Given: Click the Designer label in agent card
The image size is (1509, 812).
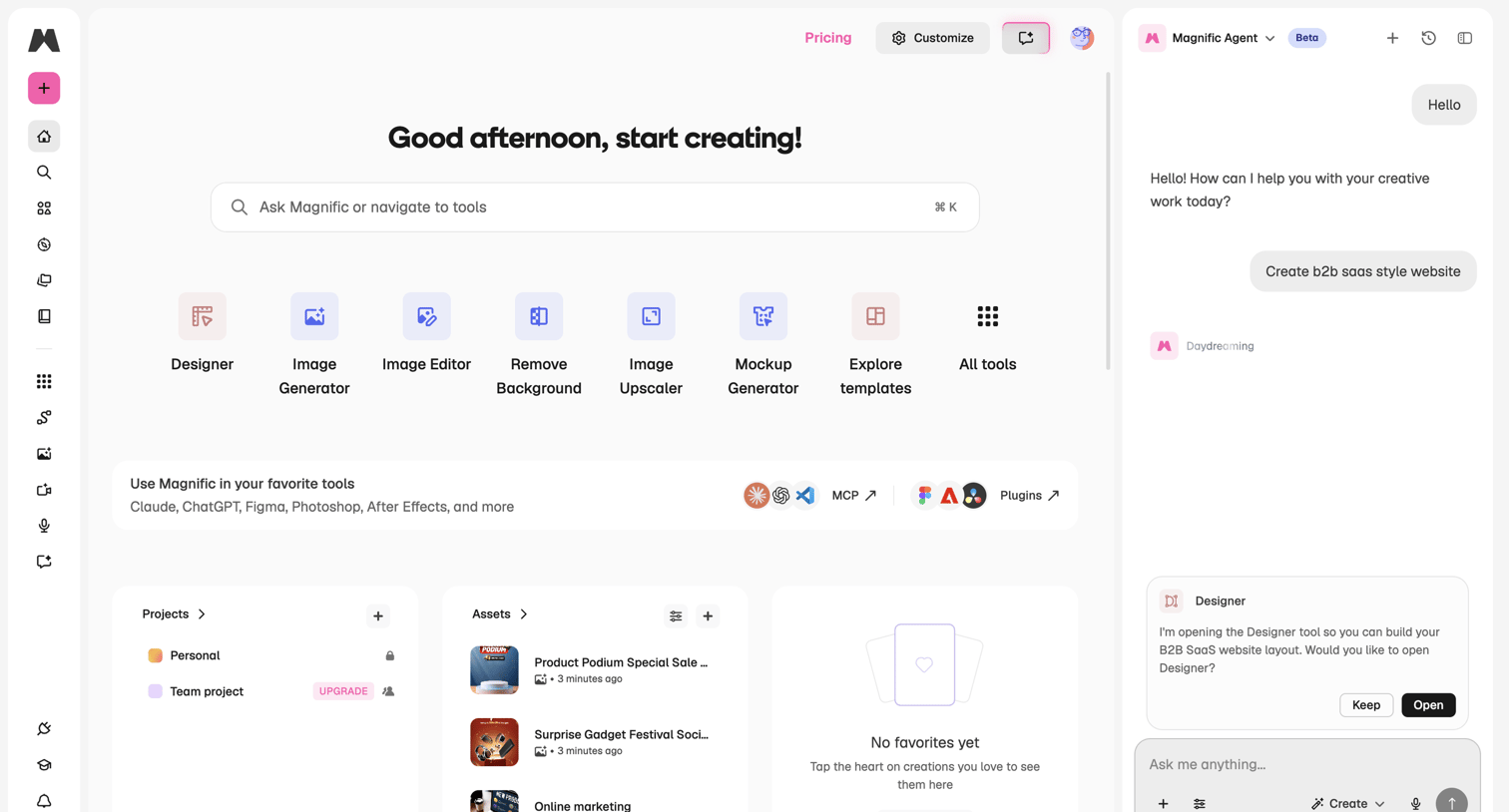Looking at the screenshot, I should 1220,601.
